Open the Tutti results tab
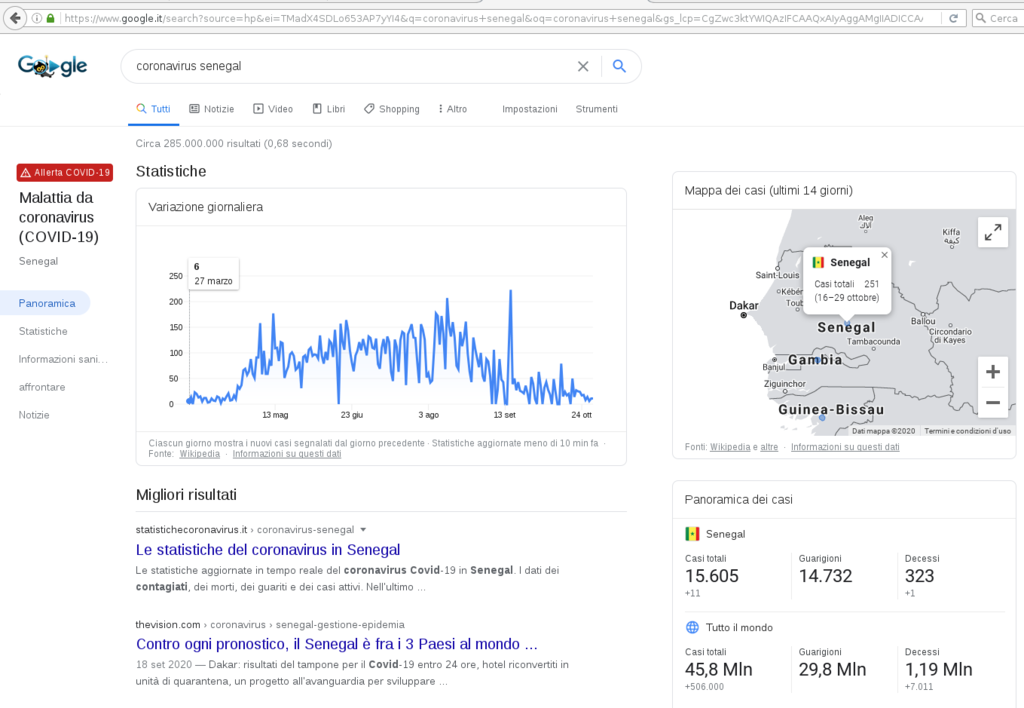The width and height of the screenshot is (1024, 708). (153, 109)
